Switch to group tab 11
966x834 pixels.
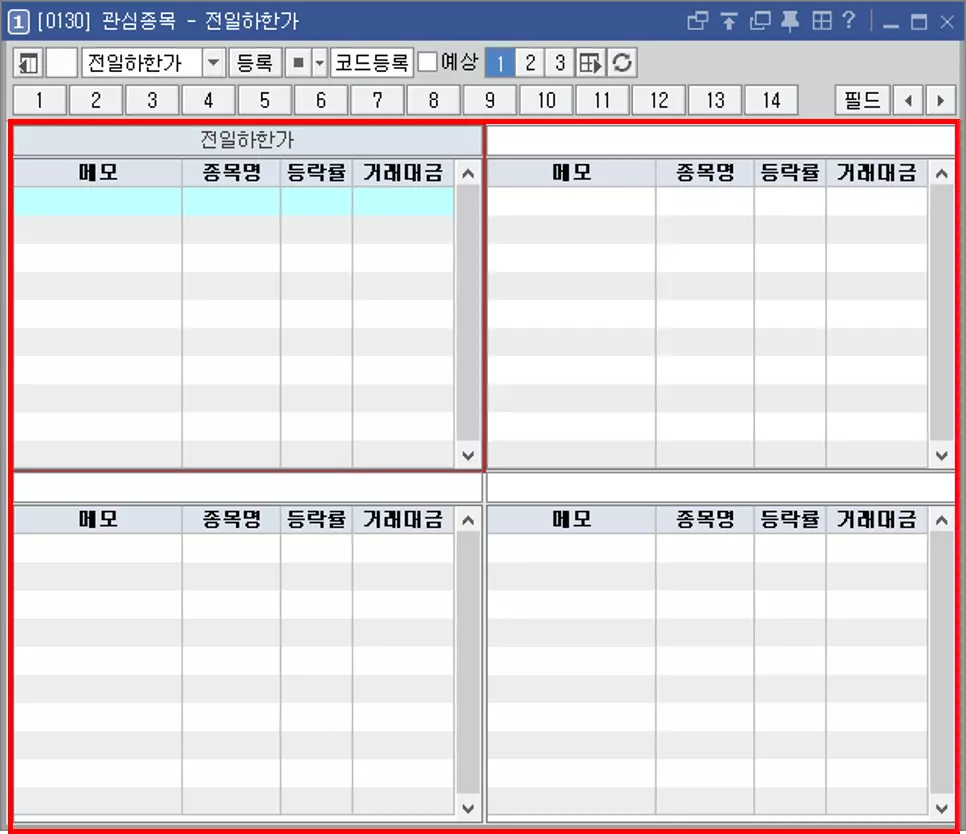click(603, 100)
